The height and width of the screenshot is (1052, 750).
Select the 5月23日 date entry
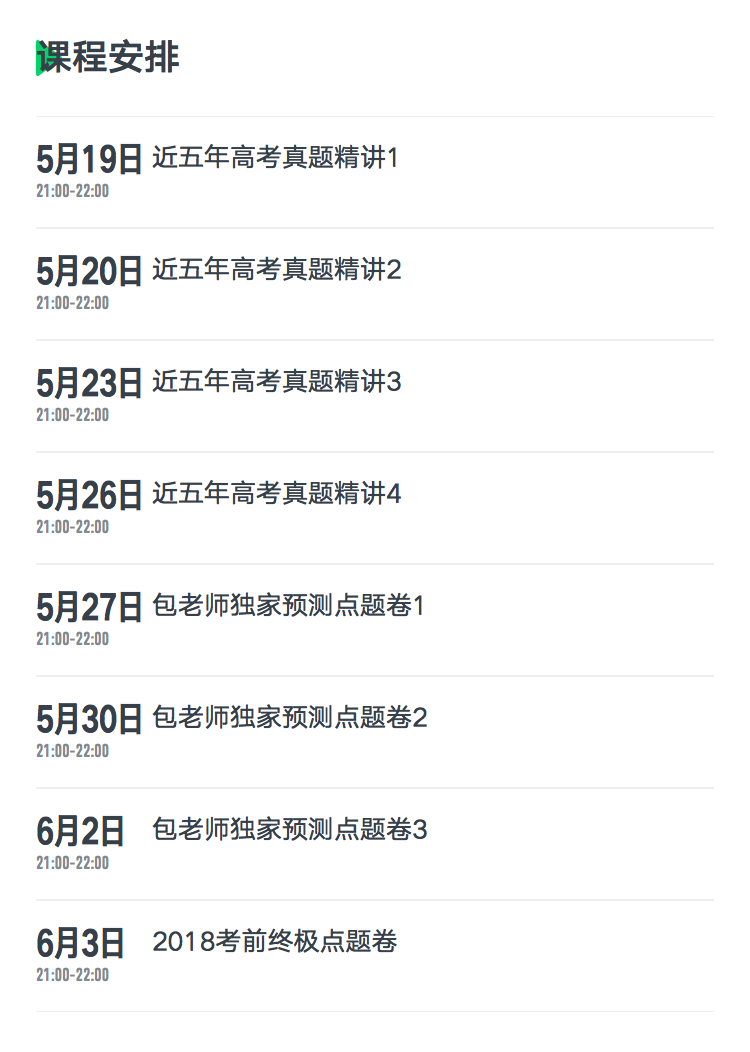tap(89, 384)
